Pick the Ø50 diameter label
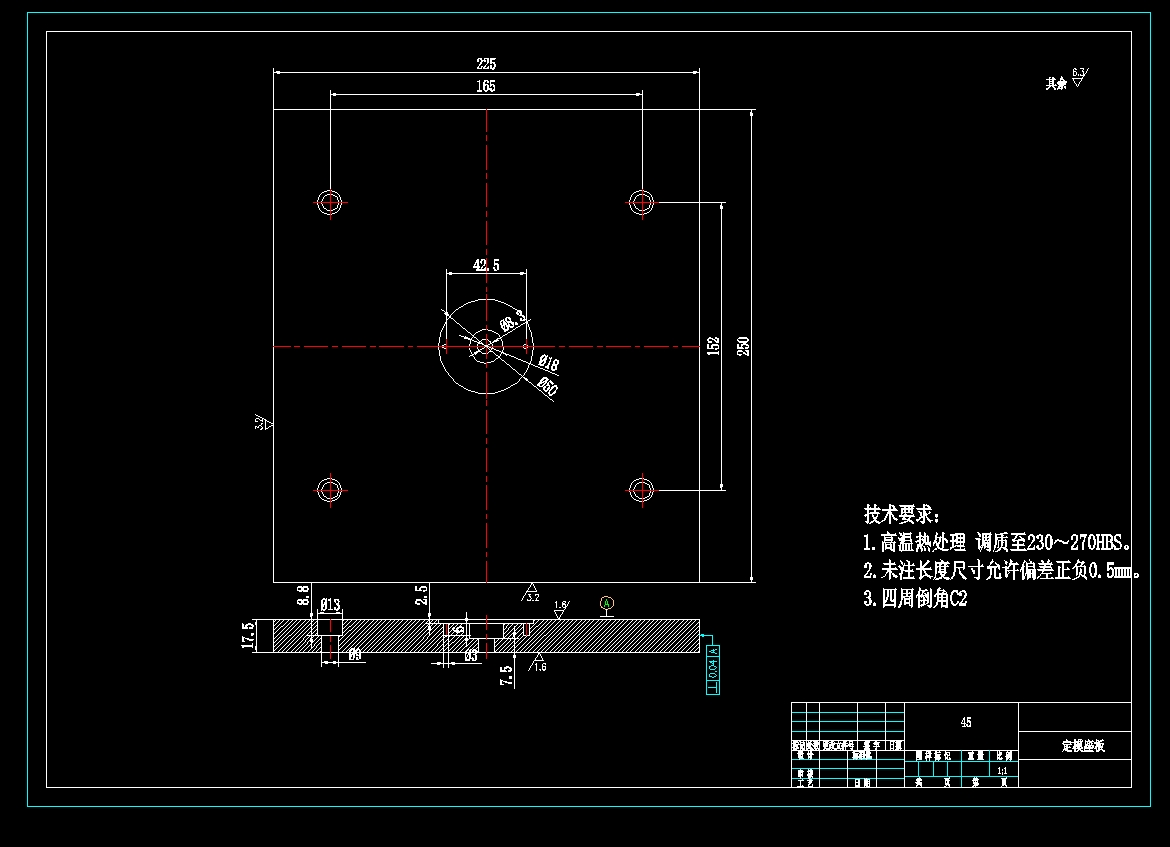 547,386
